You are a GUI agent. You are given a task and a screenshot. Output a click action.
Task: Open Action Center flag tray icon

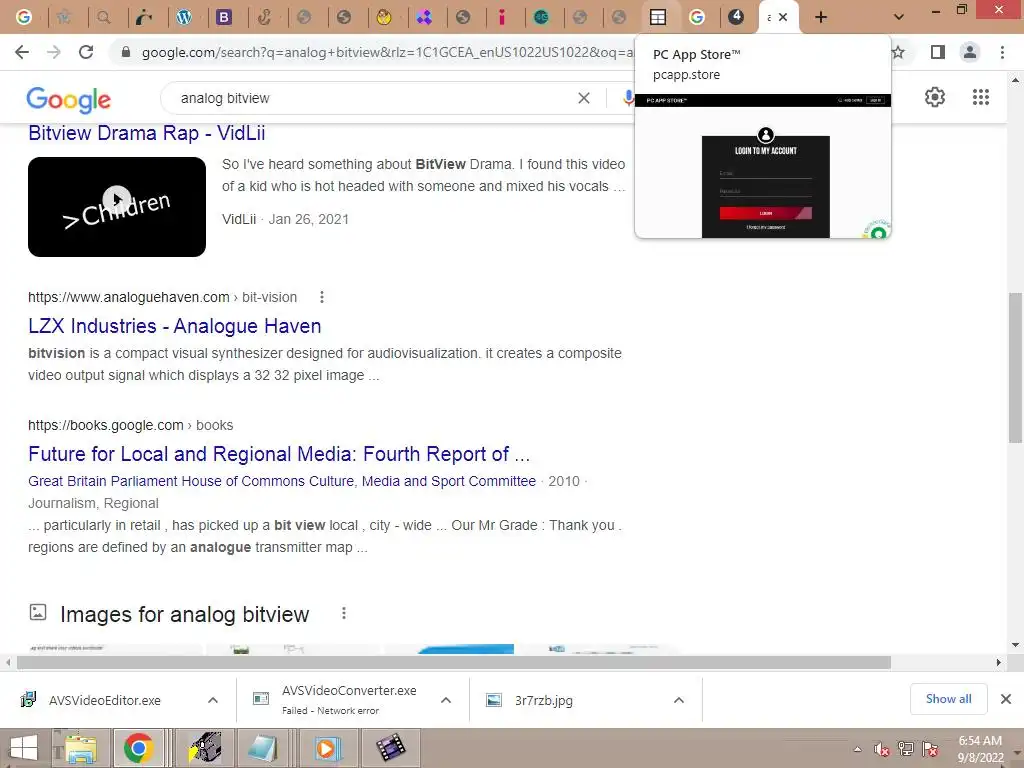(930, 749)
